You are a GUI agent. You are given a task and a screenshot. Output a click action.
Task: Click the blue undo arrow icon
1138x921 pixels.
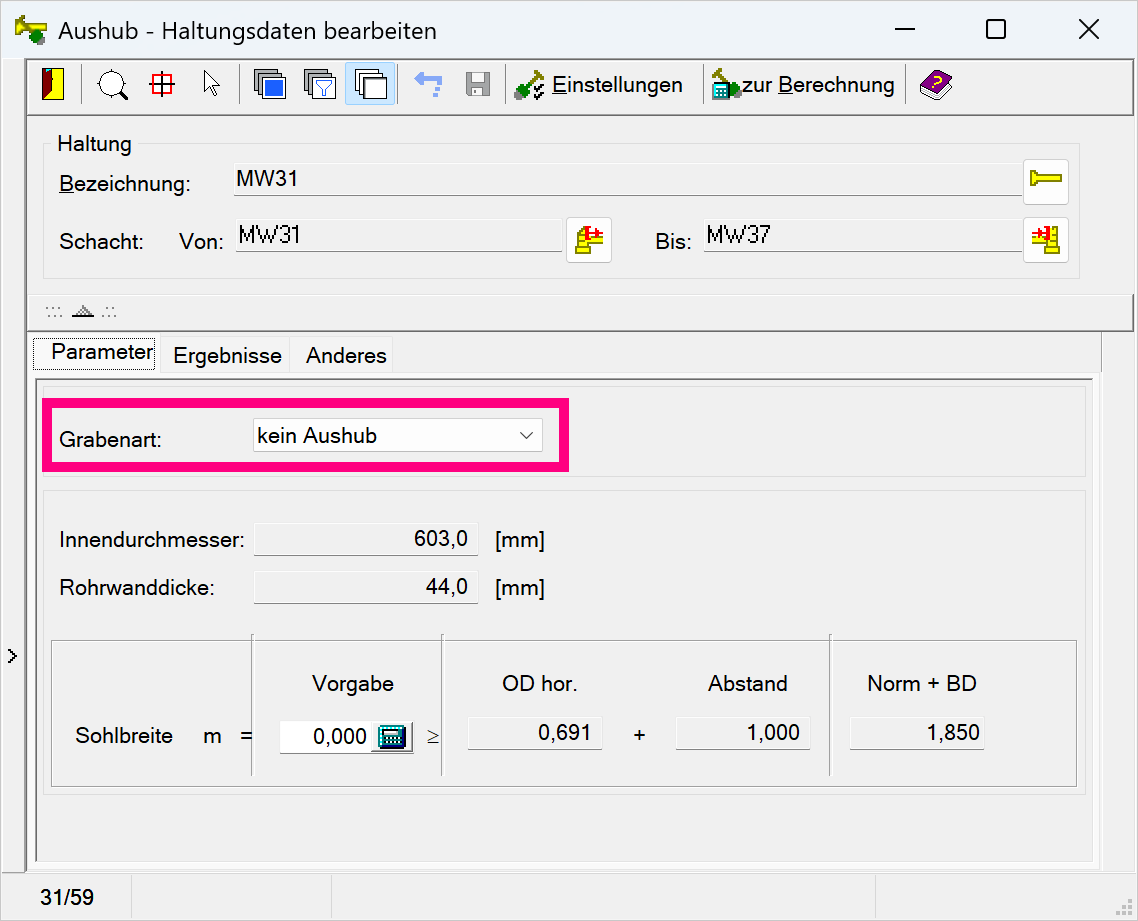pyautogui.click(x=428, y=85)
